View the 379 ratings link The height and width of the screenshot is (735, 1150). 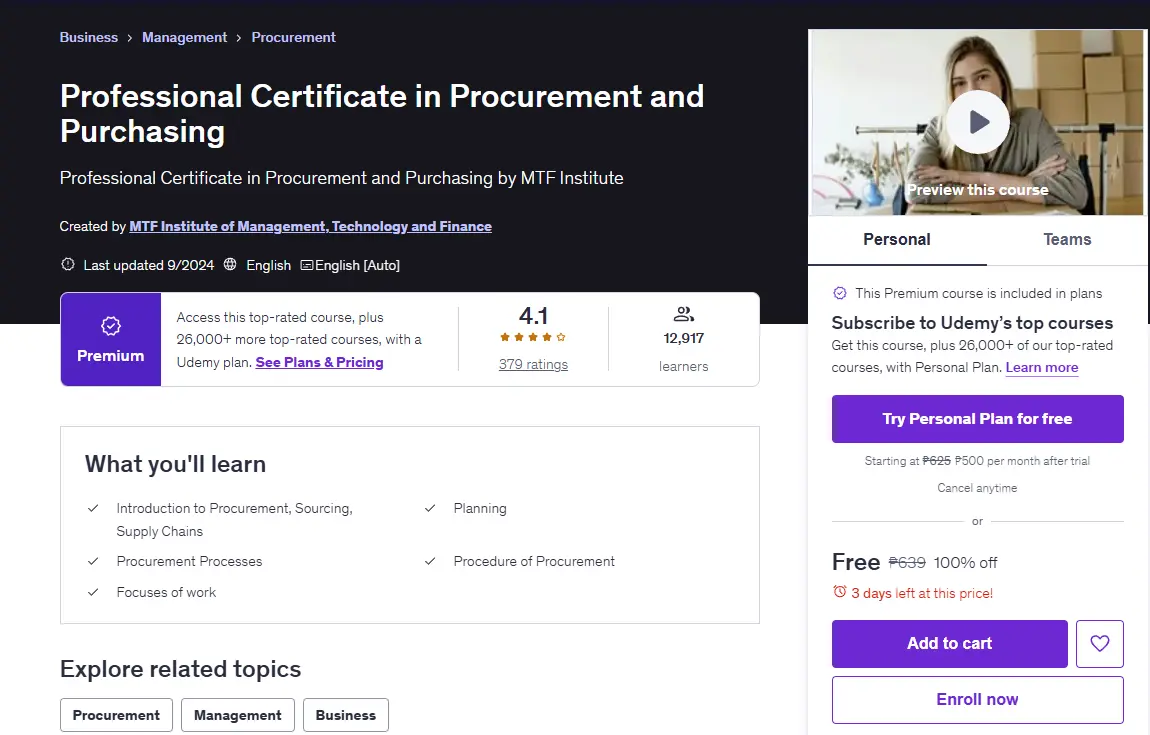coord(533,365)
